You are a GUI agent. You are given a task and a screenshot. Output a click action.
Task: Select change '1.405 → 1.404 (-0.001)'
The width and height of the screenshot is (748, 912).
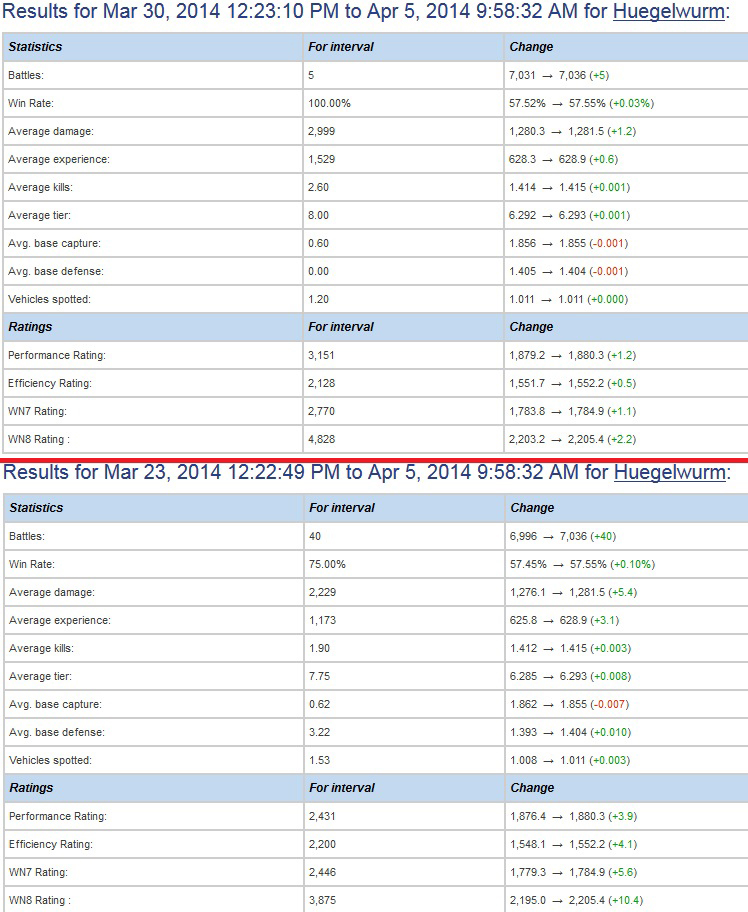click(x=568, y=271)
